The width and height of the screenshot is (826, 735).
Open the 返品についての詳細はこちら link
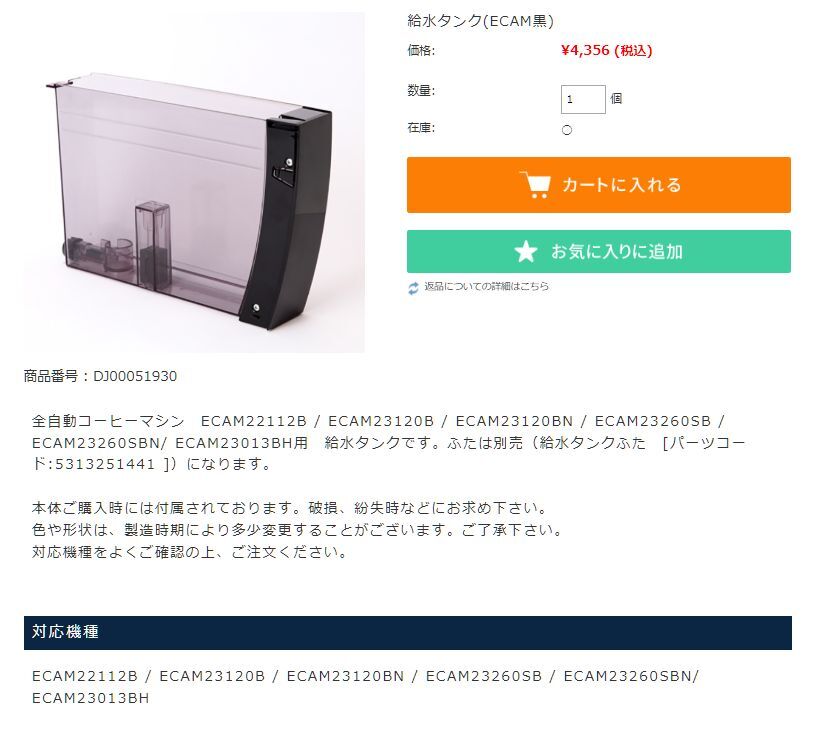(486, 286)
